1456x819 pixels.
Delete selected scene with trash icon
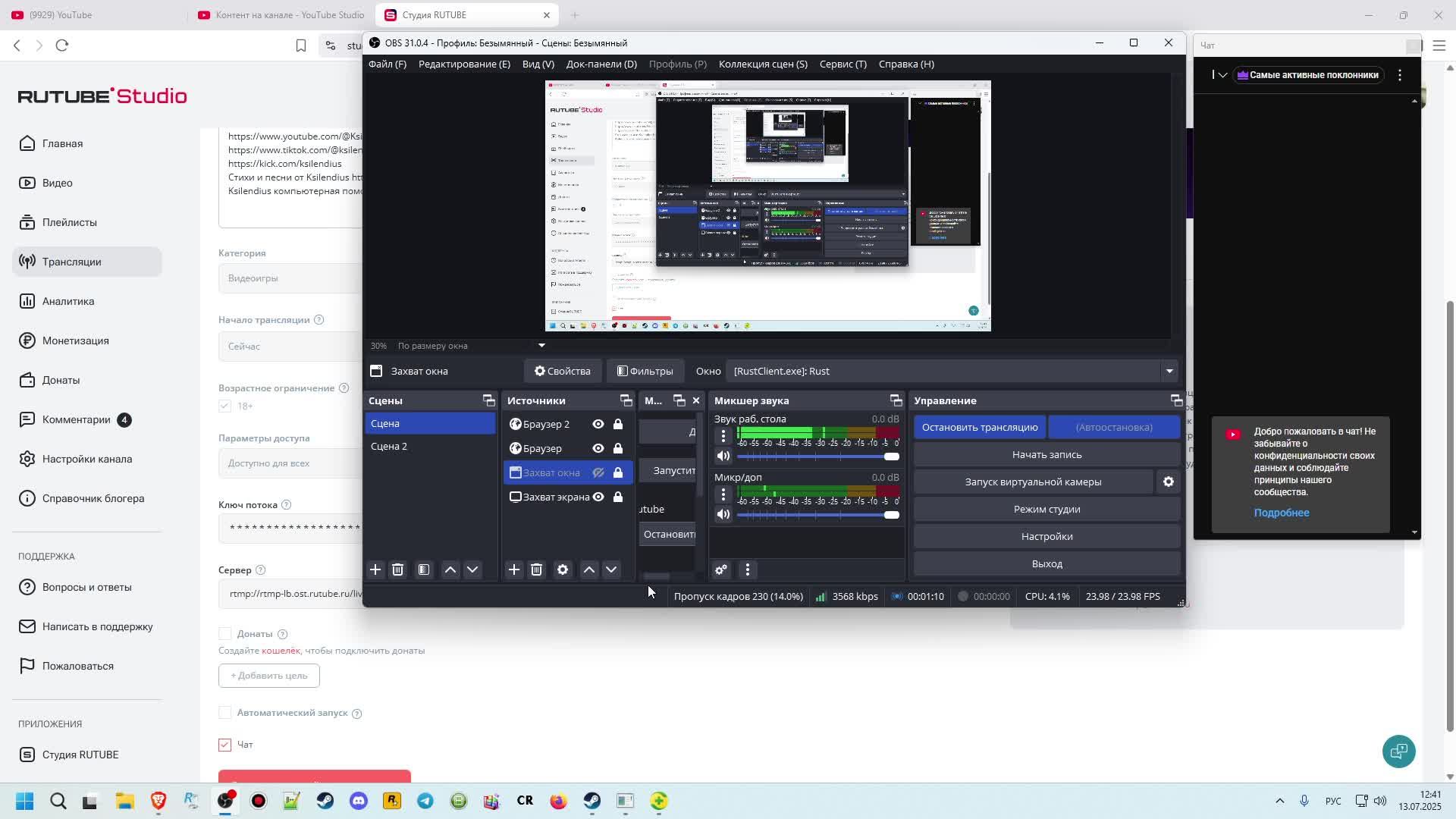click(x=397, y=570)
